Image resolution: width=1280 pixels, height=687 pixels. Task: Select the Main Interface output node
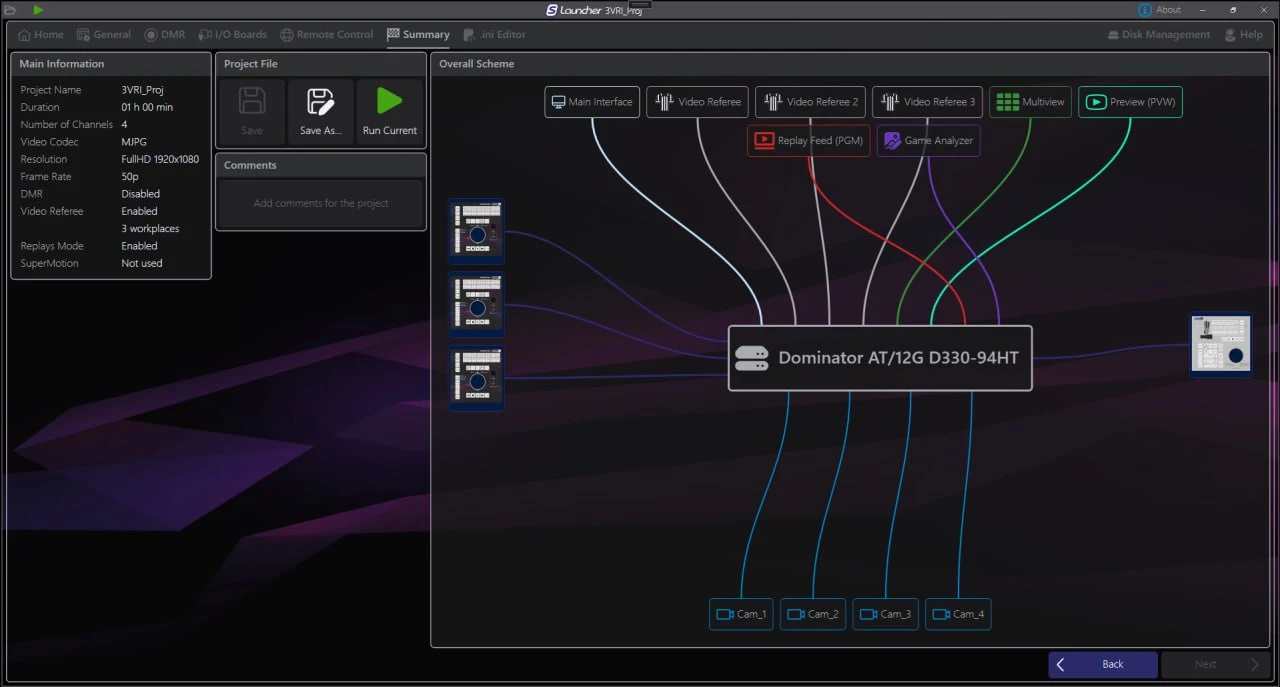[592, 102]
